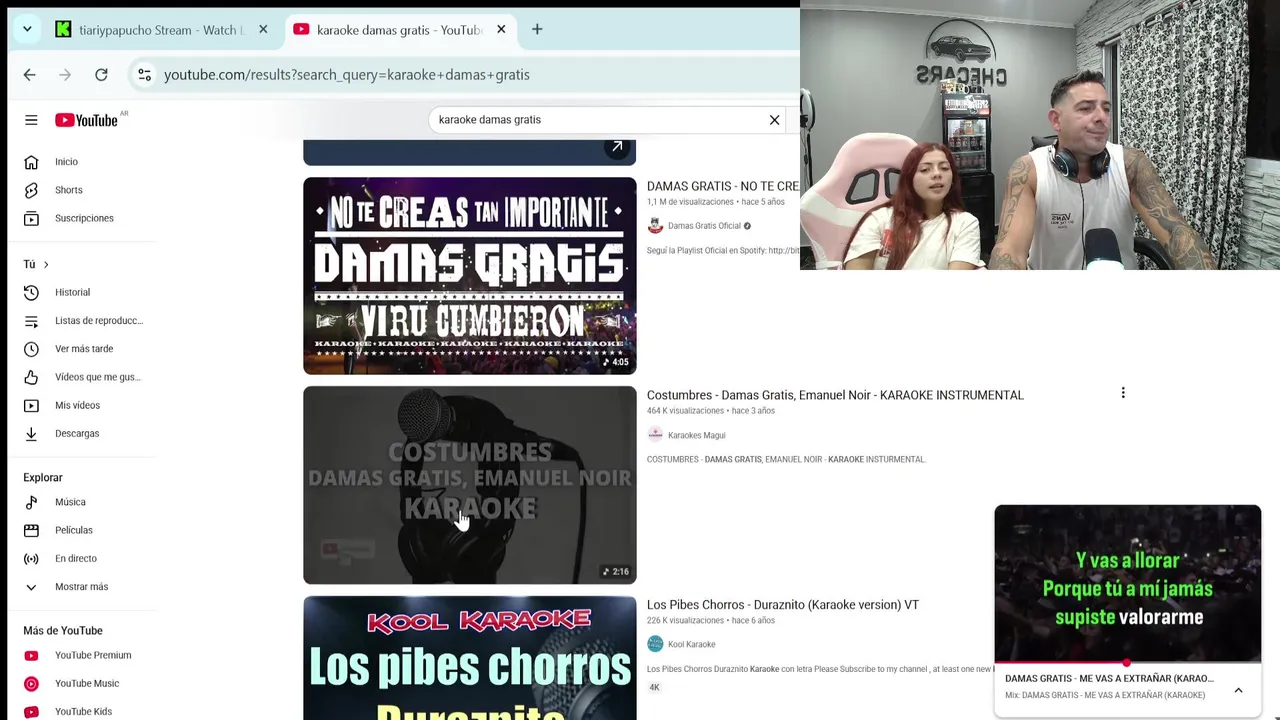Open a new browser tab with plus
Screen dimensions: 1280x720
tap(537, 30)
